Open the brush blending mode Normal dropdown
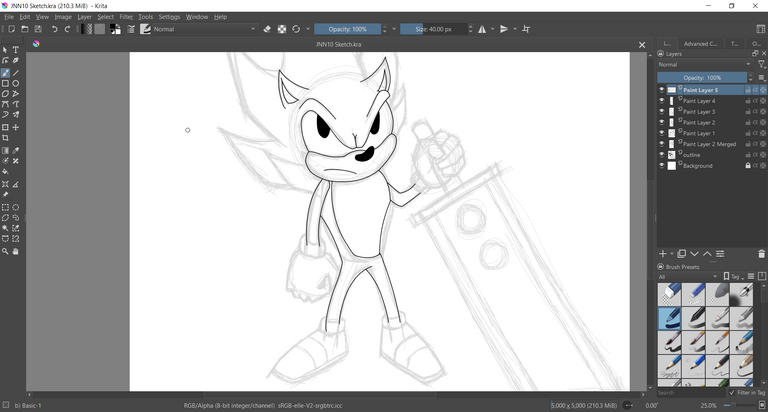 pos(205,29)
